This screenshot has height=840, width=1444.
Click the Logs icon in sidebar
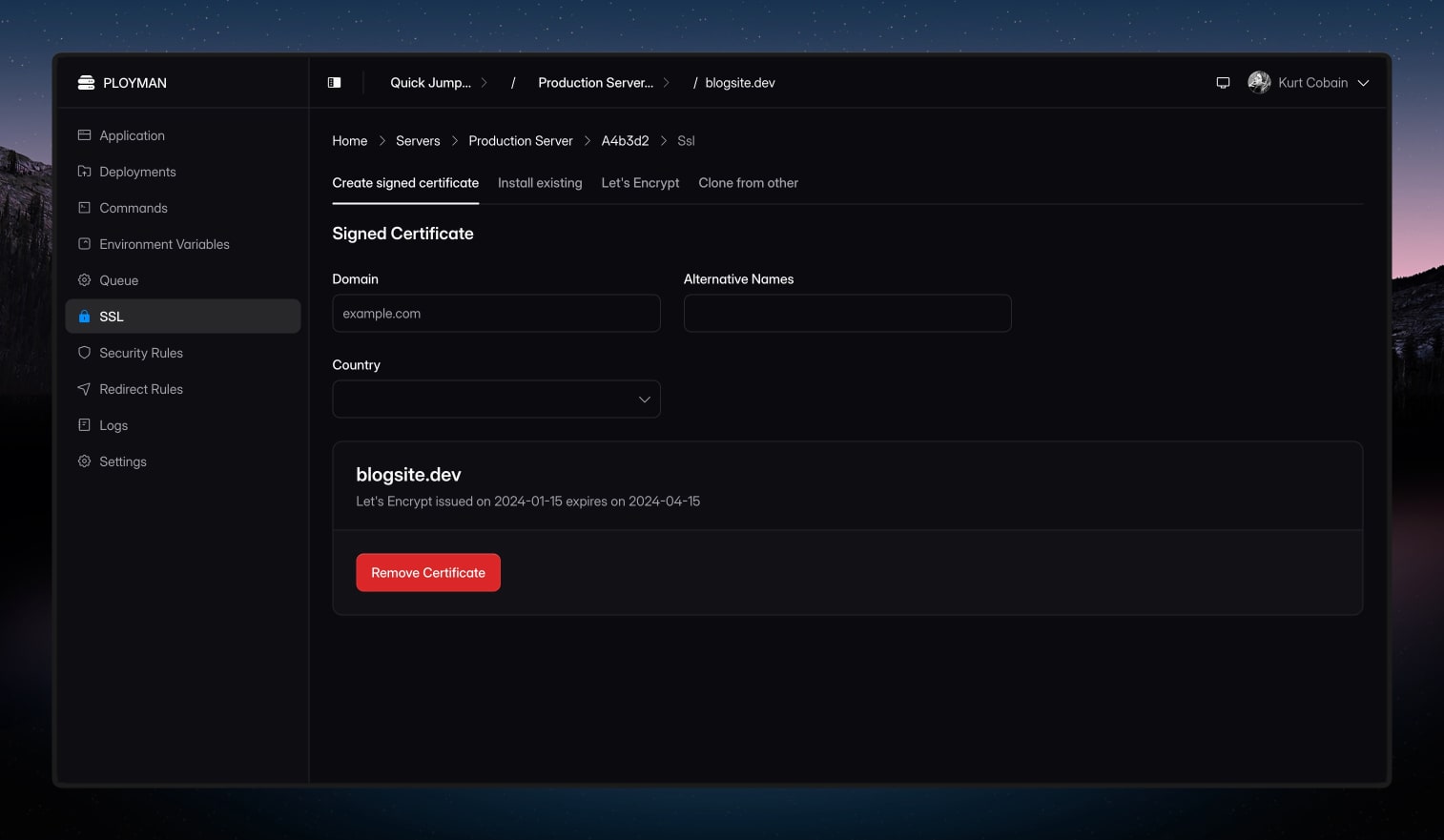click(84, 425)
